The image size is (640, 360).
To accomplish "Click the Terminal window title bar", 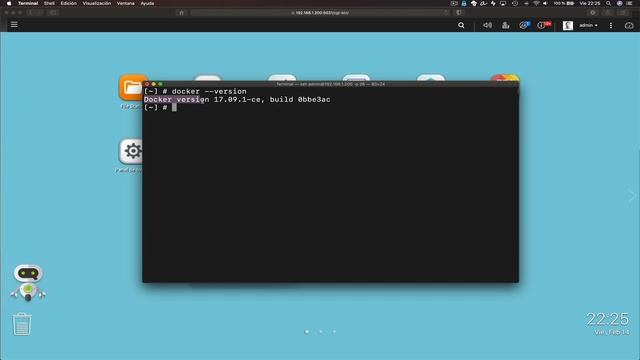I will point(331,84).
